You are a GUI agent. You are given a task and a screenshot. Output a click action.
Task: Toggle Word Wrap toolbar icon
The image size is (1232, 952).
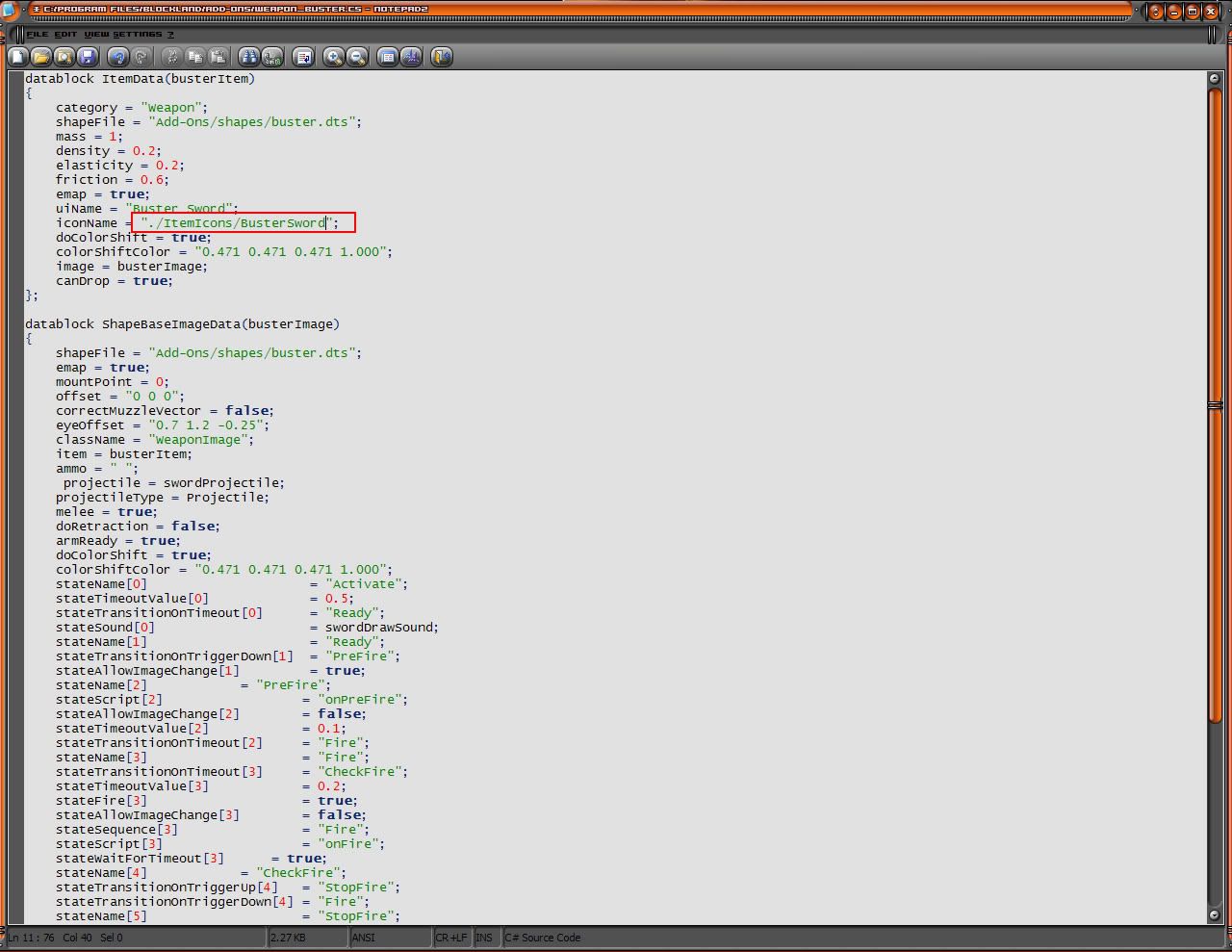(302, 58)
